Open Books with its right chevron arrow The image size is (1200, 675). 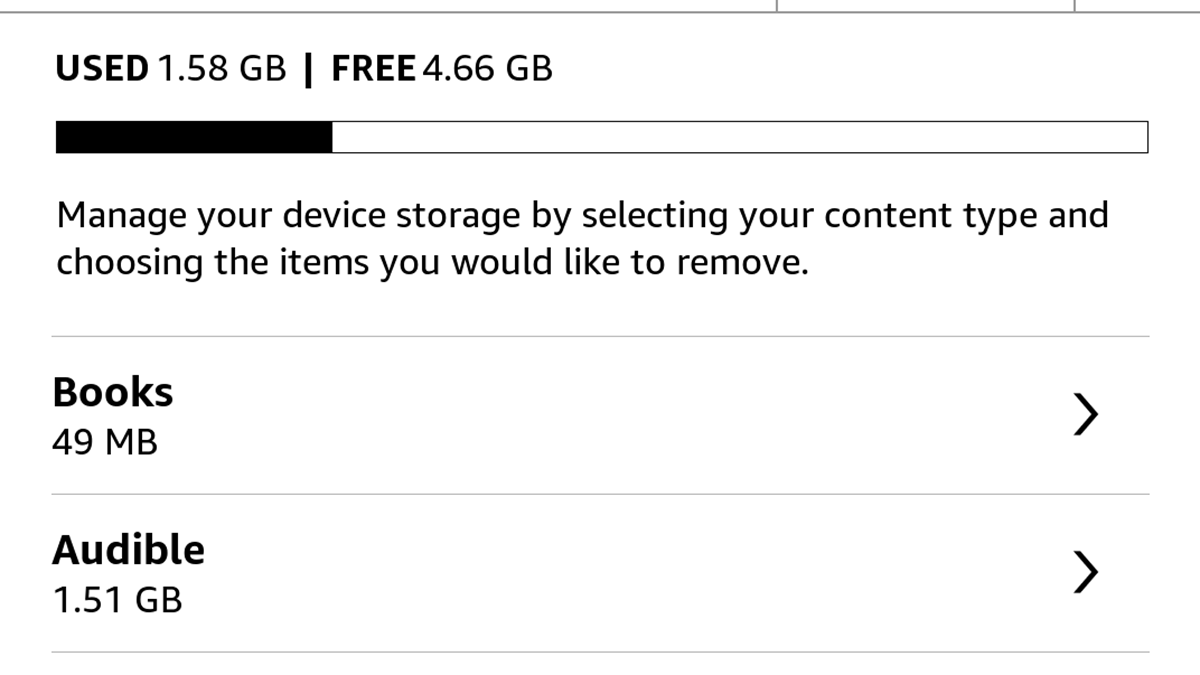1086,415
